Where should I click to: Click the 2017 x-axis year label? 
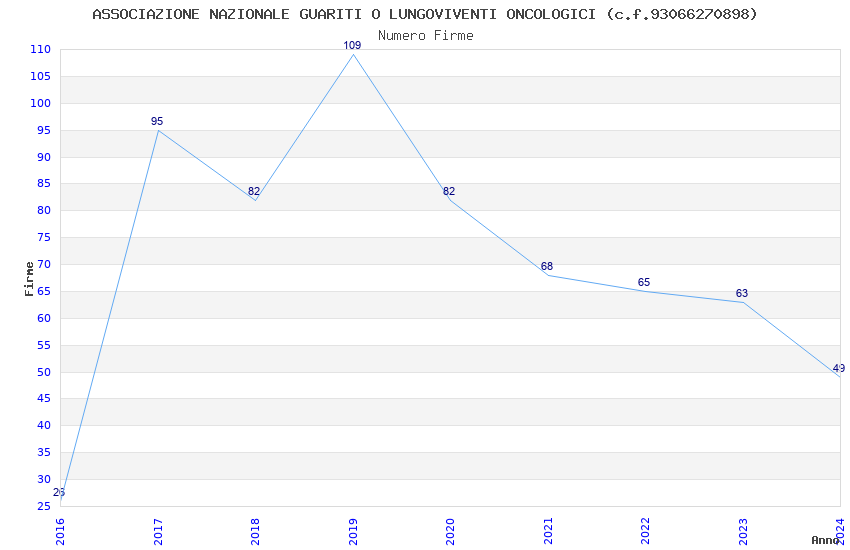[x=158, y=532]
